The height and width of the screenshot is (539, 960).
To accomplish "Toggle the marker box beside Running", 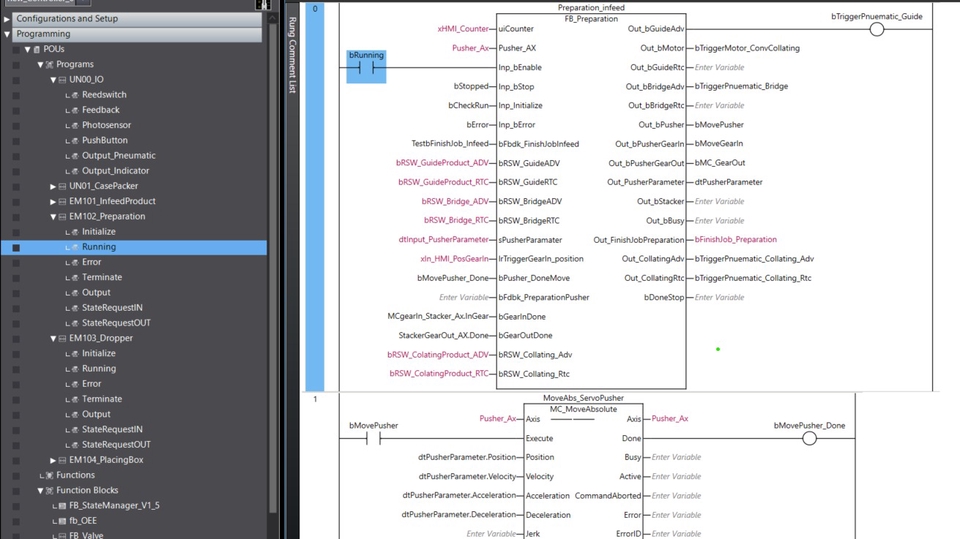I will pos(16,247).
